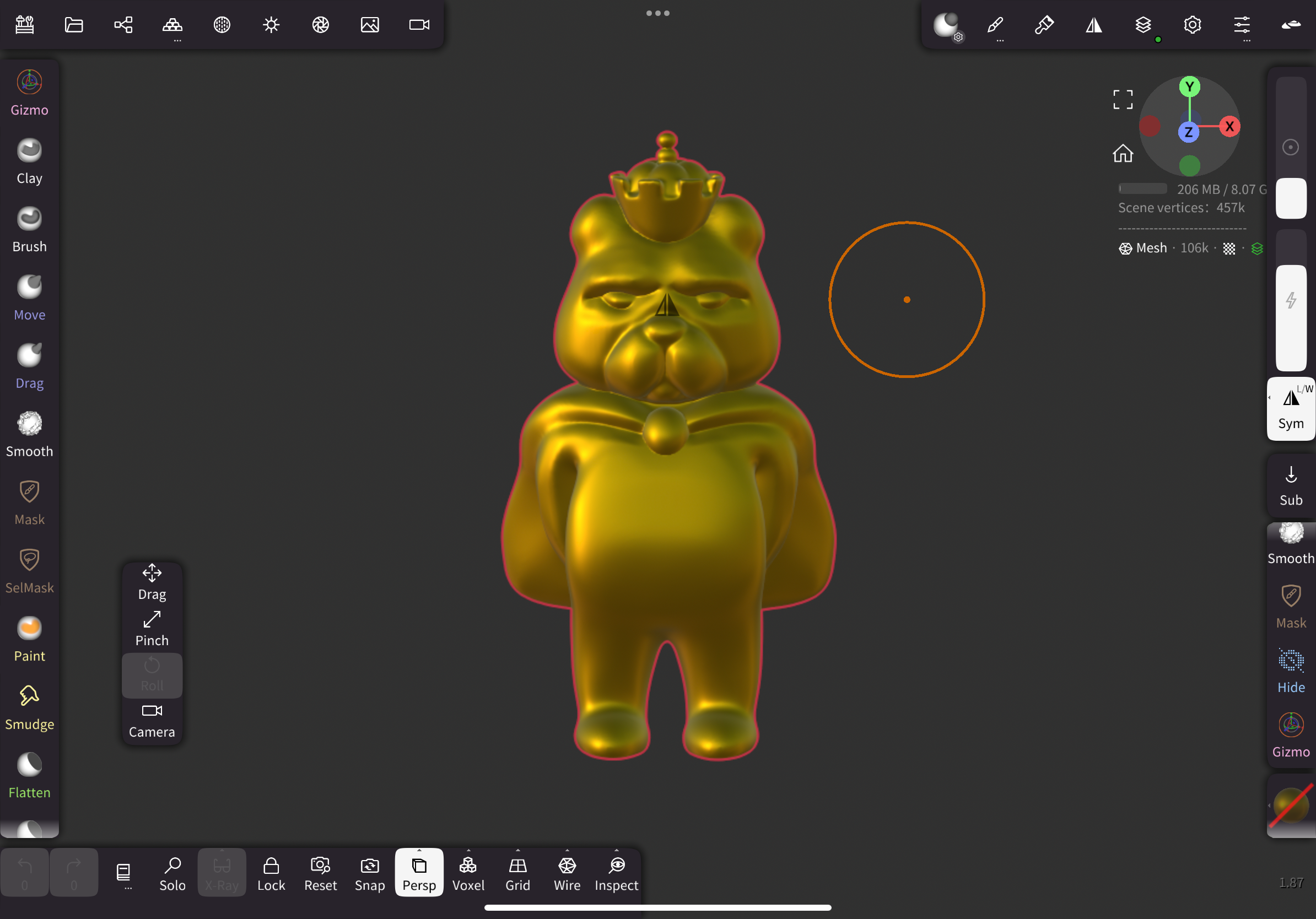Expand the three-dot top center handle
The height and width of the screenshot is (919, 1316).
tap(657, 13)
